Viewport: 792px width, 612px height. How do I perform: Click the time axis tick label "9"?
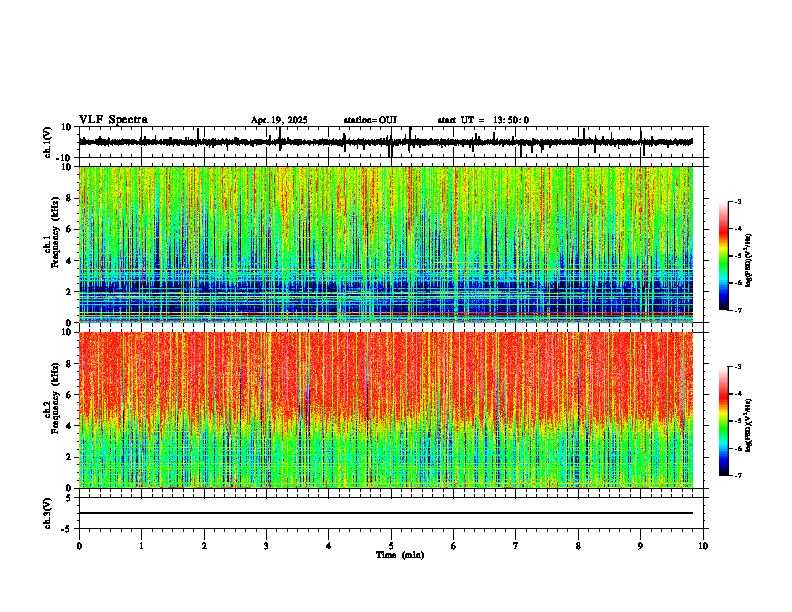640,546
